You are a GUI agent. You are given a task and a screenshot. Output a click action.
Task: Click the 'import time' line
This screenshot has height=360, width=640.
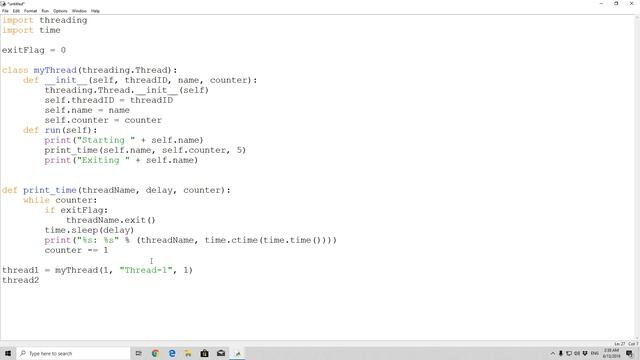click(x=31, y=30)
